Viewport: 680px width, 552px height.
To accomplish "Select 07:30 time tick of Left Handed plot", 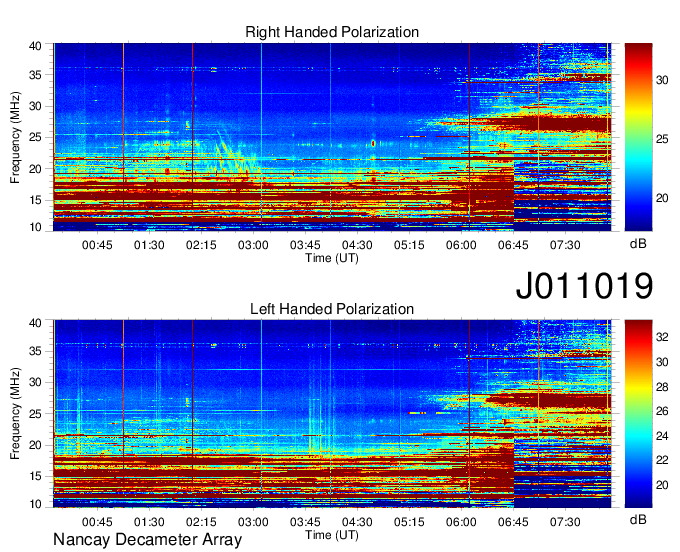I will (565, 522).
